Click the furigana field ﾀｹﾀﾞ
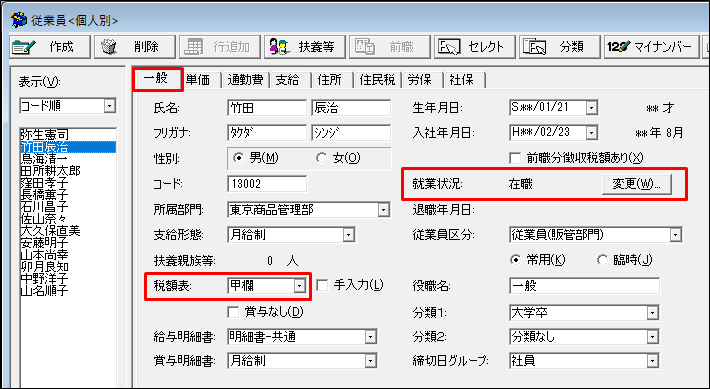This screenshot has height=389, width=710. pos(267,133)
